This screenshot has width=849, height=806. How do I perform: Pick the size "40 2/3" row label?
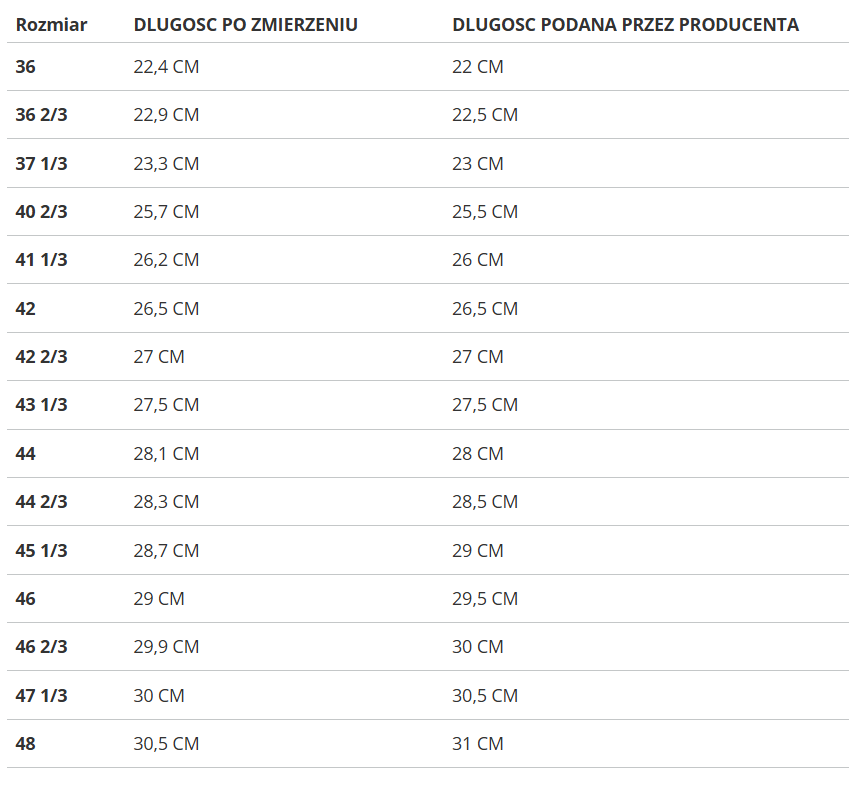(42, 212)
